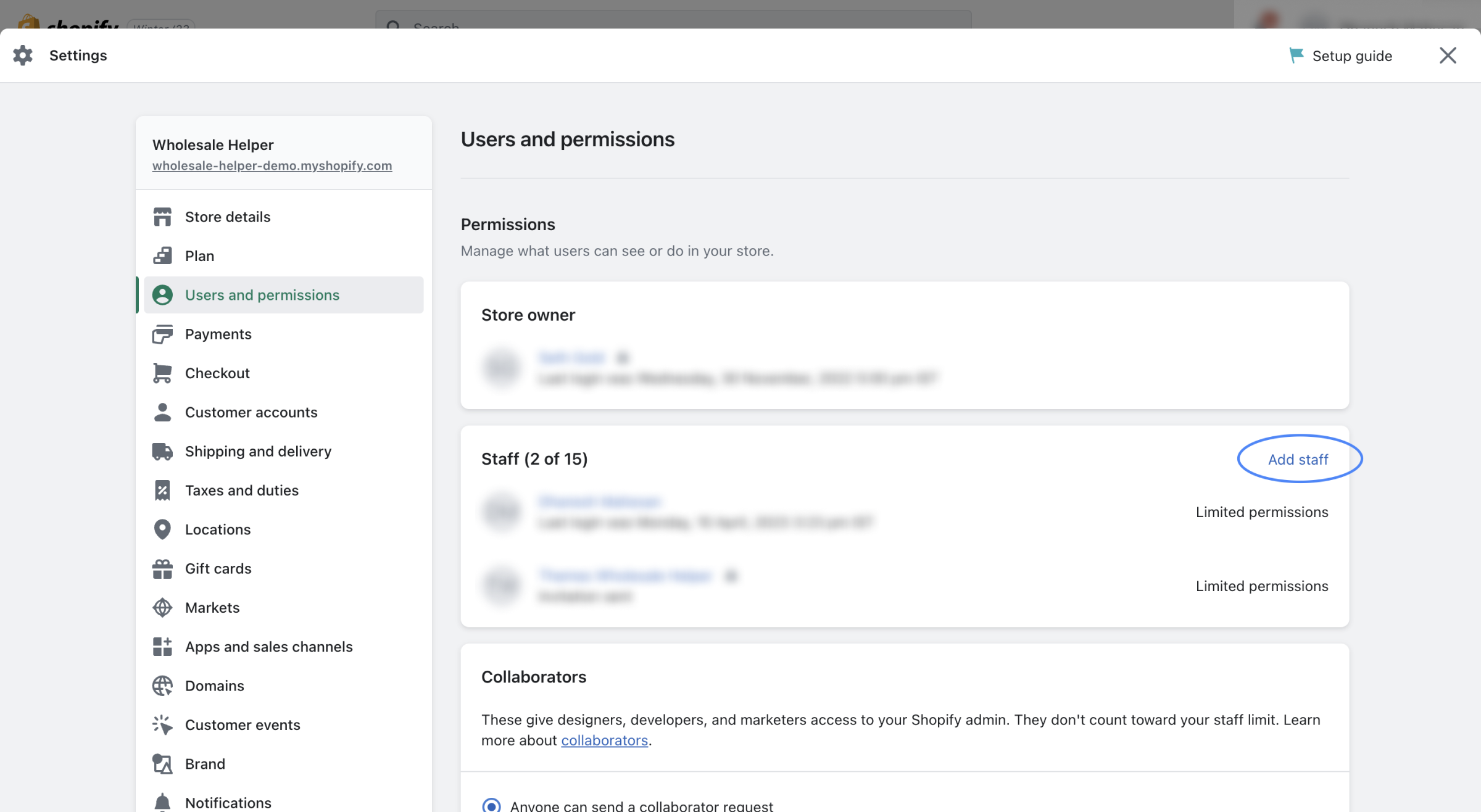Click the Store details storefront icon
This screenshot has width=1481, height=812.
tap(162, 217)
